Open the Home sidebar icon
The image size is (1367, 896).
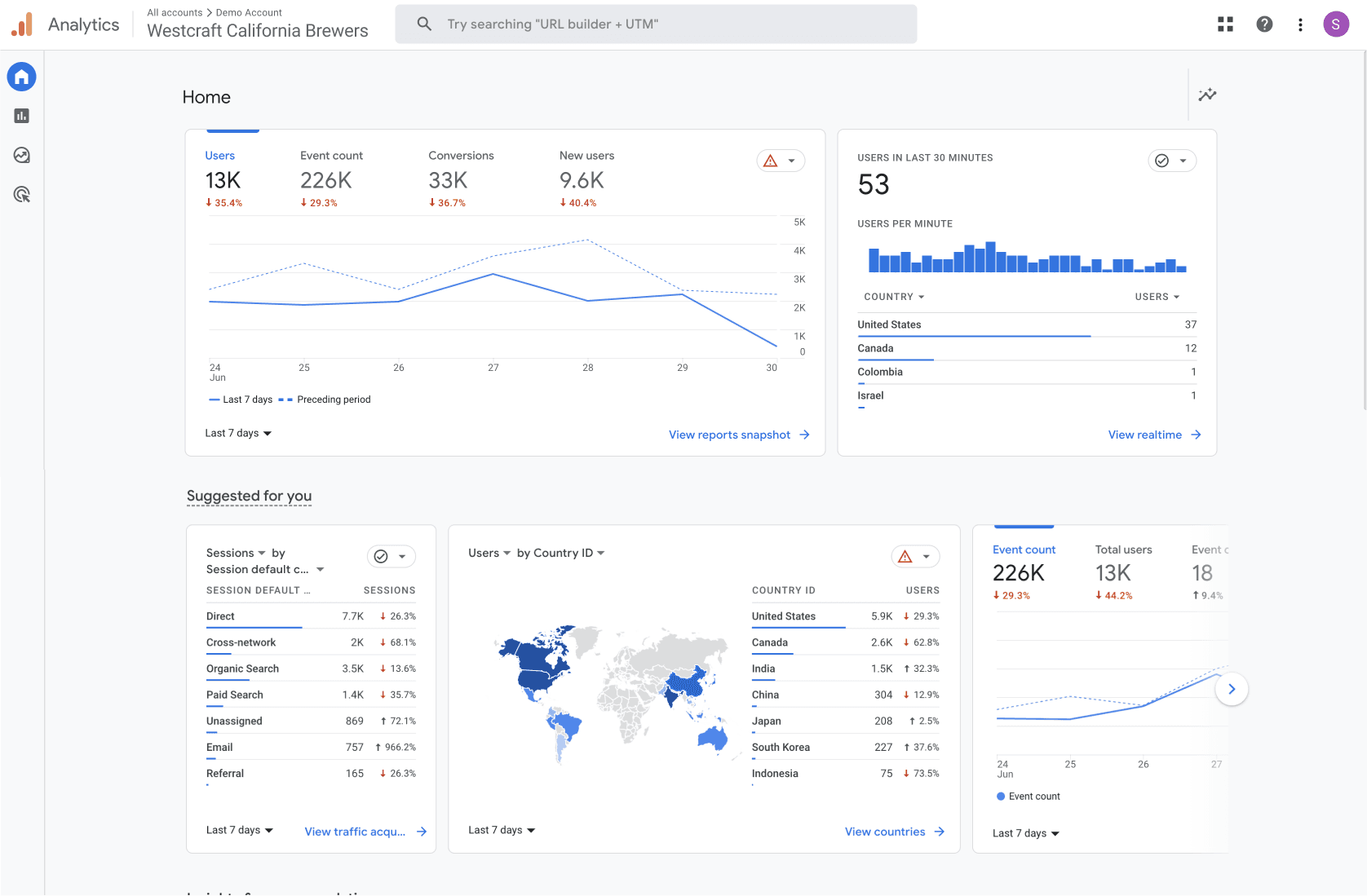point(22,77)
